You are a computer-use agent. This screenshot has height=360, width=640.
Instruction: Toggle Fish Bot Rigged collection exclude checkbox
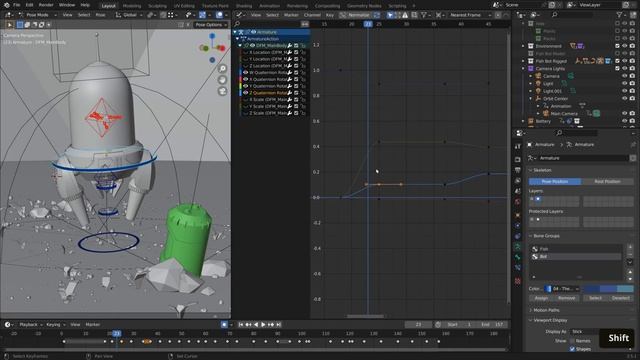[618, 61]
